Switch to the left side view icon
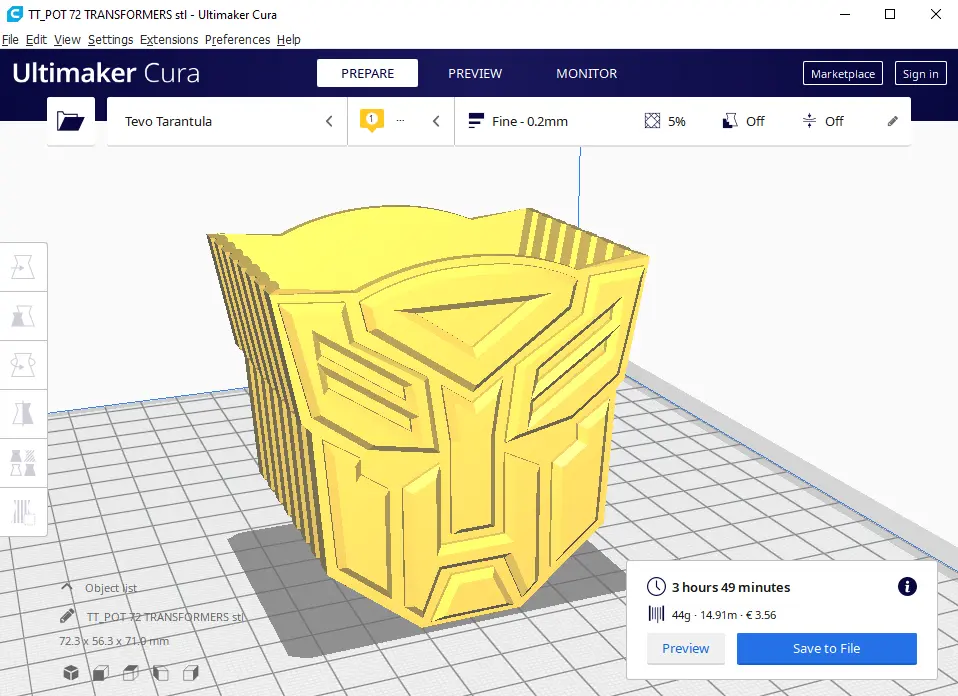Image resolution: width=958 pixels, height=696 pixels. tap(161, 673)
